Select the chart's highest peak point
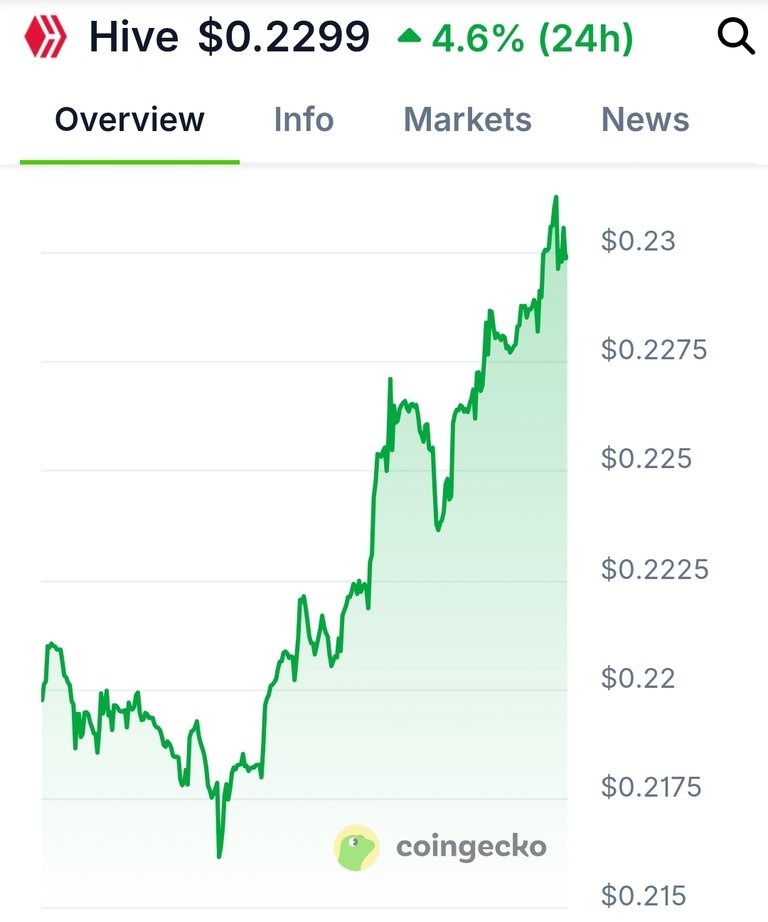The height and width of the screenshot is (922, 768). pos(556,198)
